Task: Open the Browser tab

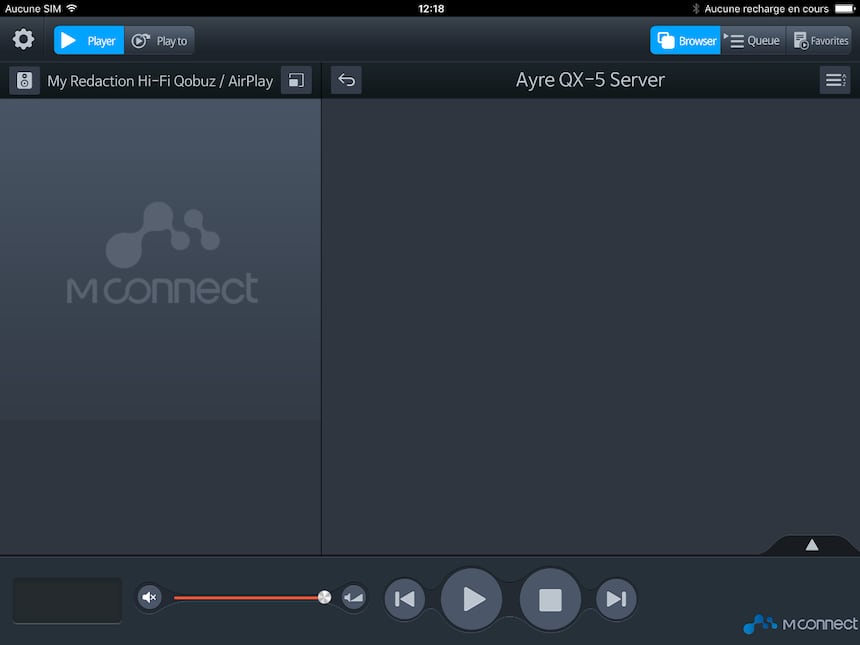Action: click(x=685, y=41)
